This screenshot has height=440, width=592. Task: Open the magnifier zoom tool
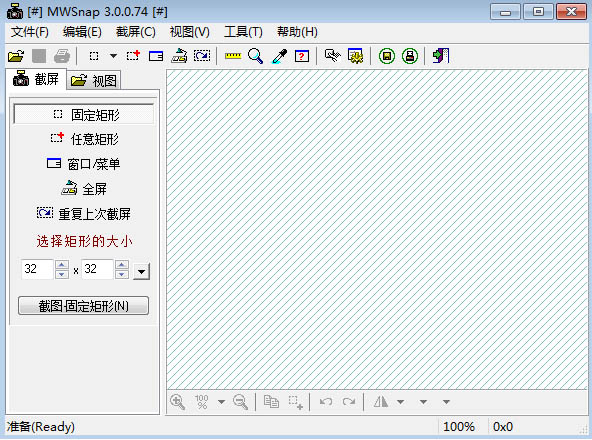256,56
